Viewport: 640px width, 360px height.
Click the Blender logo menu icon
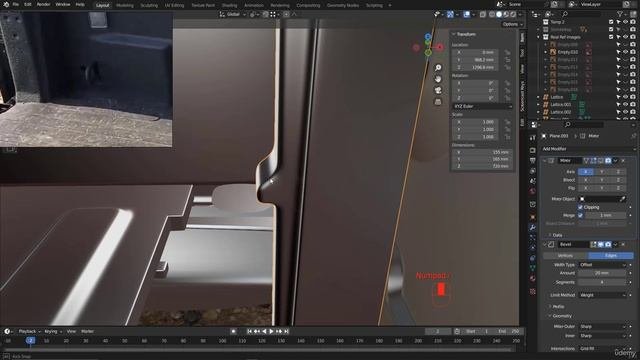pos(6,4)
